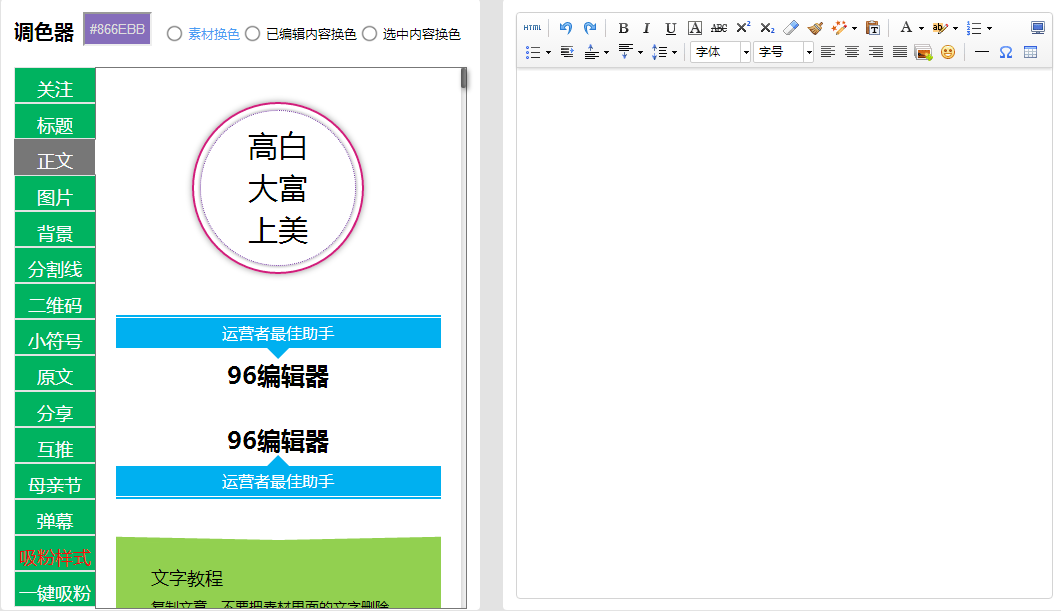Viewport: 1061px width, 611px height.
Task: Insert a table
Action: click(1030, 52)
